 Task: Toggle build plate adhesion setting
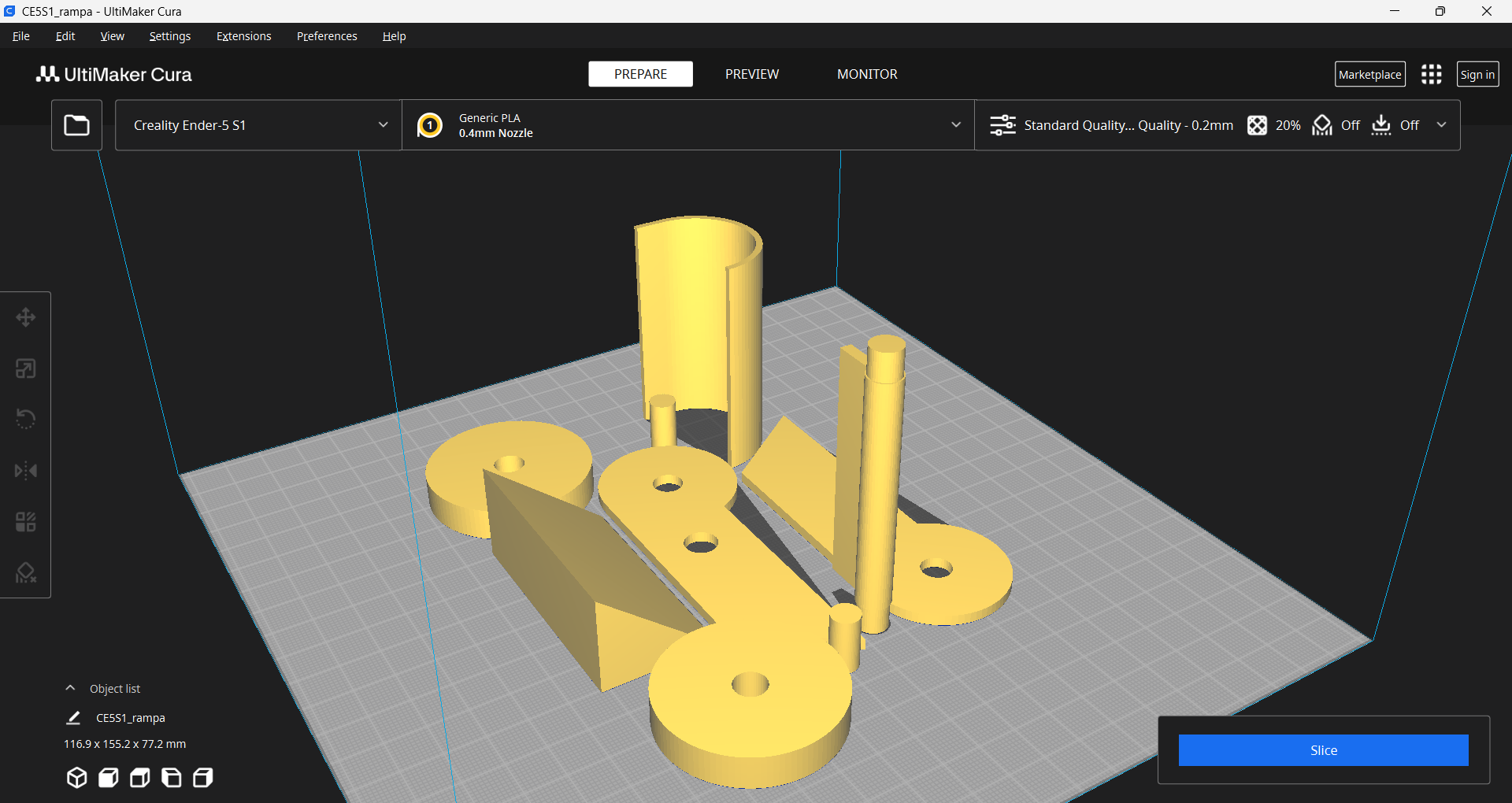pyautogui.click(x=1383, y=124)
